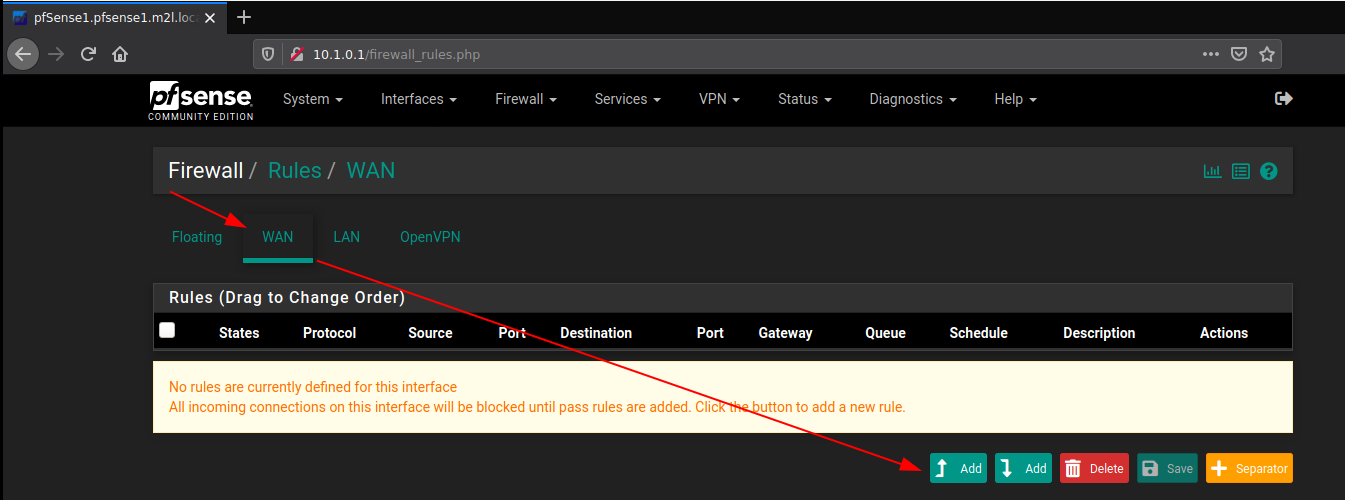Screen dimensions: 1345x500
Task: Expand the Status menu
Action: pyautogui.click(x=806, y=99)
